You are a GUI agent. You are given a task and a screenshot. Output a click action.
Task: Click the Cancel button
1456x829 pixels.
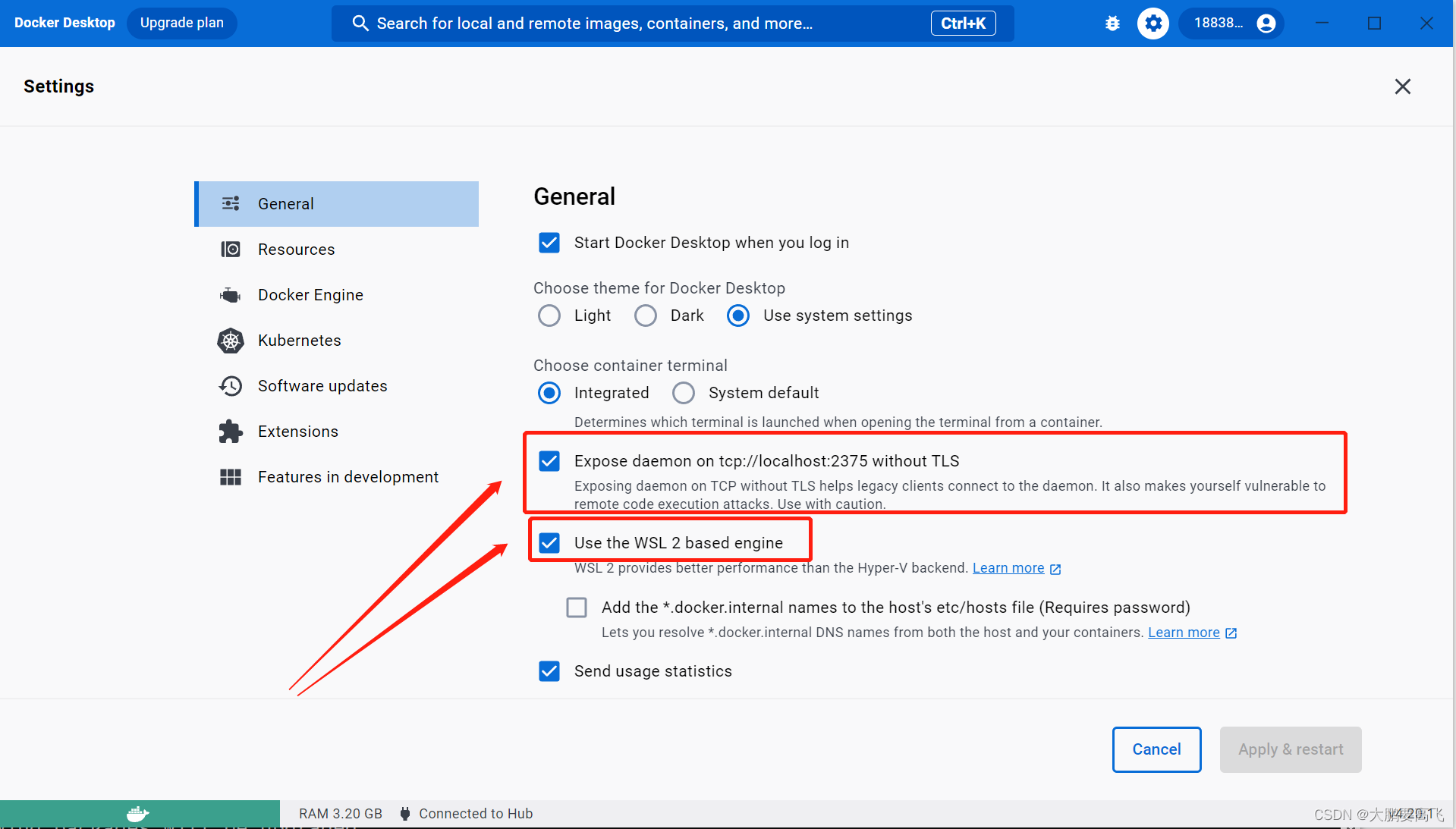tap(1156, 749)
